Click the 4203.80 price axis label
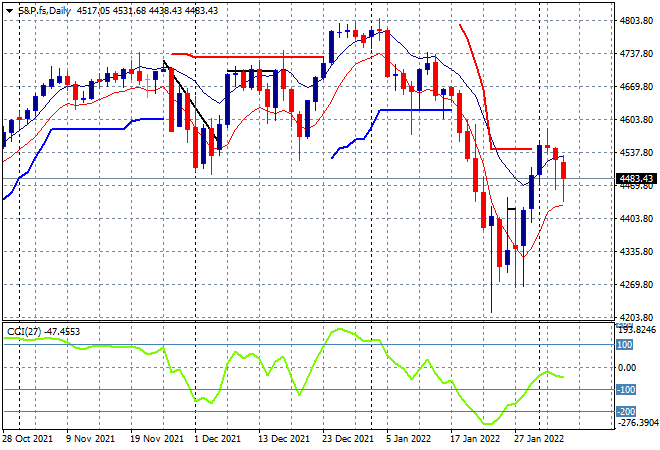 coord(636,317)
